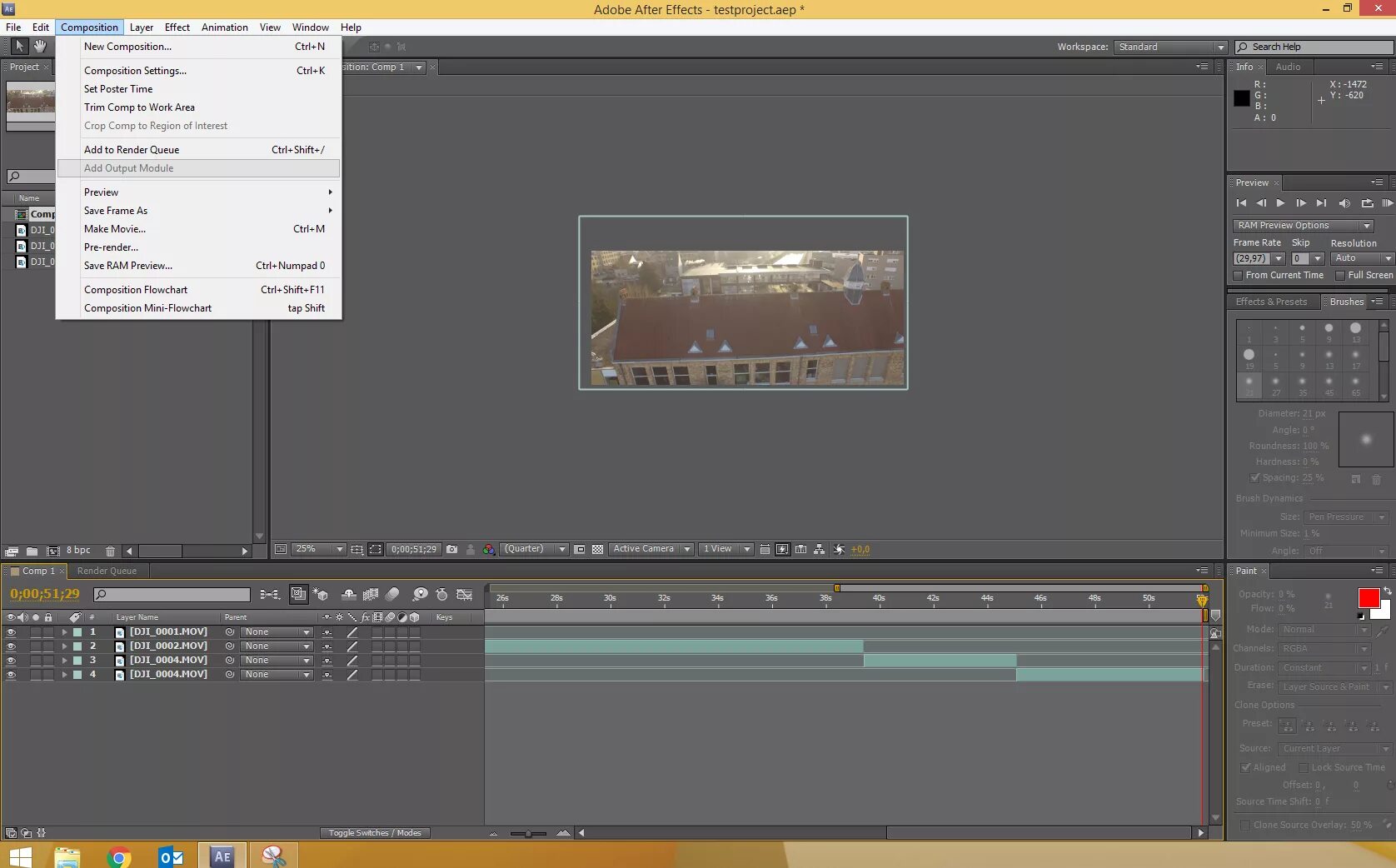Image resolution: width=1396 pixels, height=868 pixels.
Task: Select Add to Render Queue
Action: pos(199,150)
